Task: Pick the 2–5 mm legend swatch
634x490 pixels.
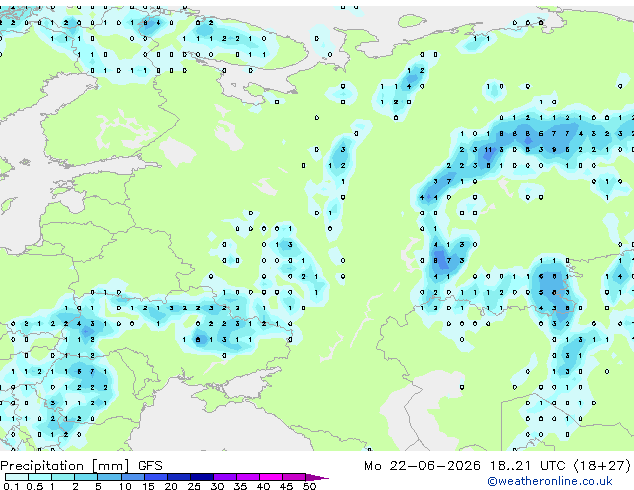Action: 86,477
